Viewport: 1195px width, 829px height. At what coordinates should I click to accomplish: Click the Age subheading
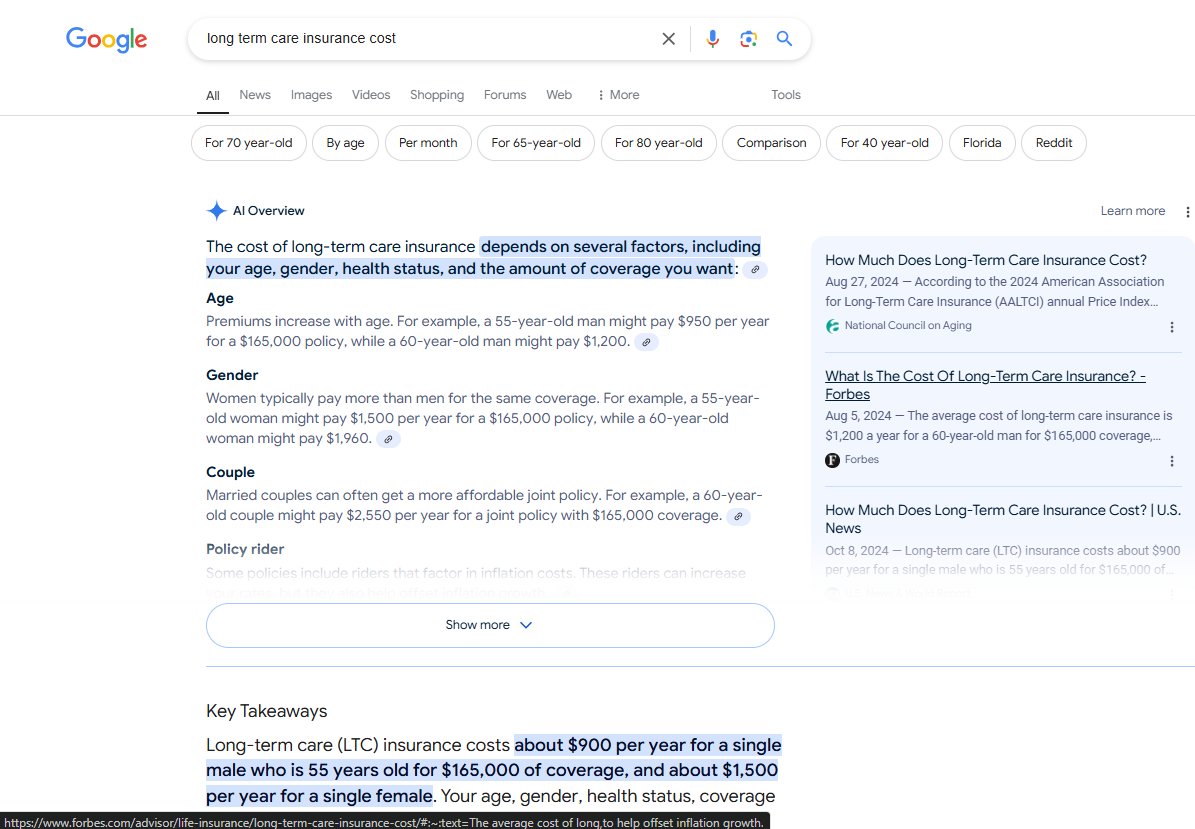(x=219, y=299)
